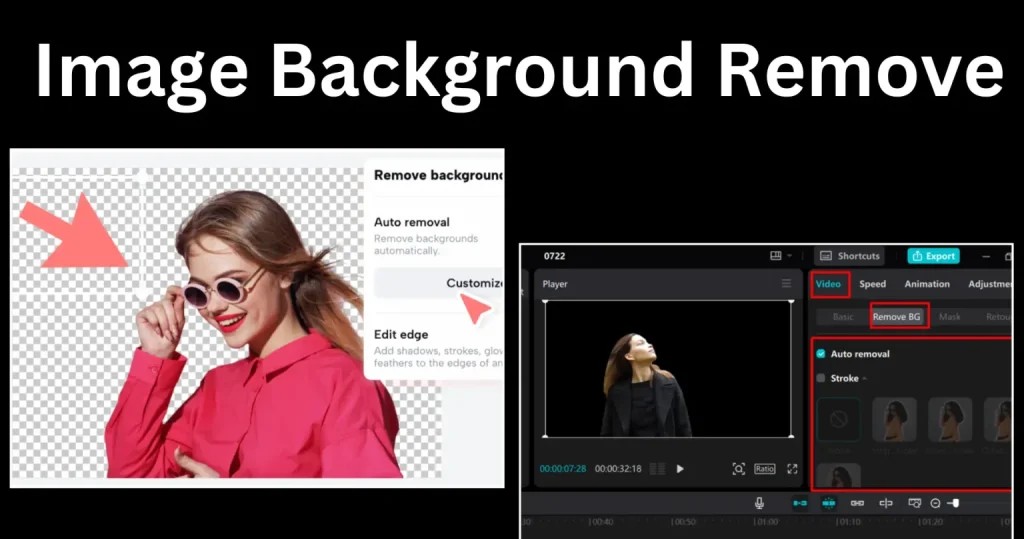Select the Mask sub-tab
The height and width of the screenshot is (539, 1024).
pos(950,317)
